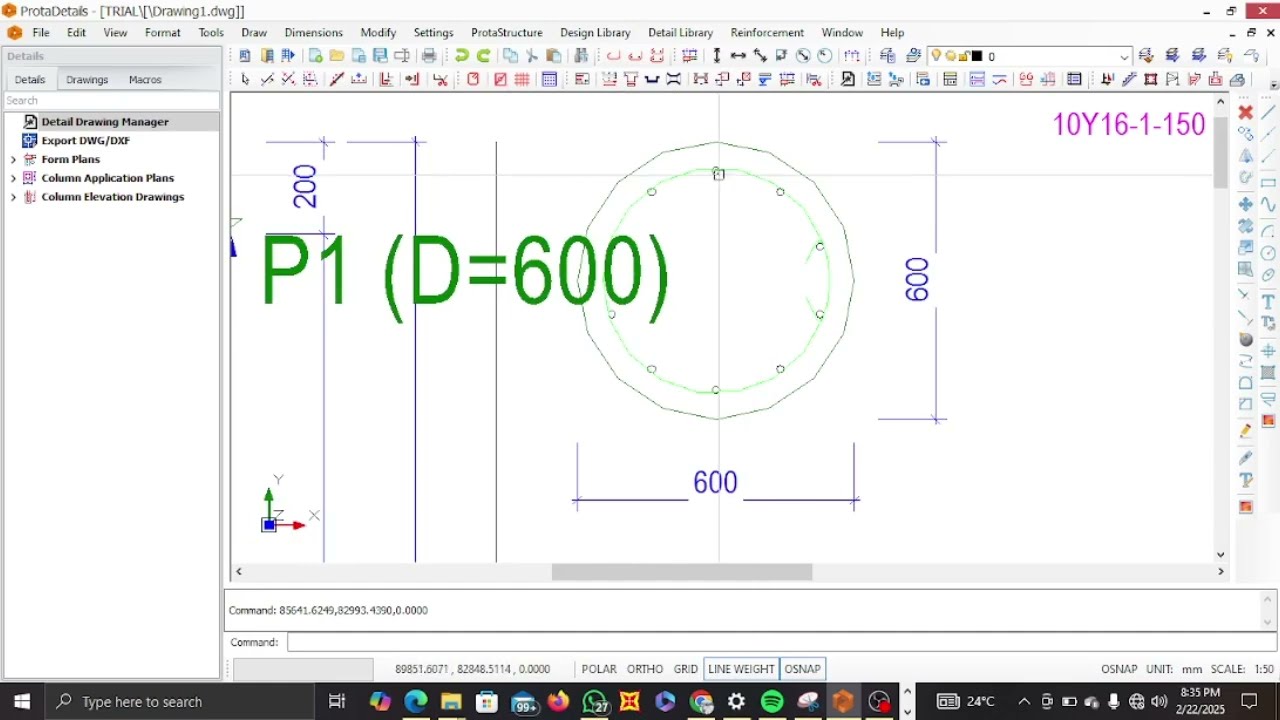
Task: Click the Layer manager icon
Action: pos(887,56)
